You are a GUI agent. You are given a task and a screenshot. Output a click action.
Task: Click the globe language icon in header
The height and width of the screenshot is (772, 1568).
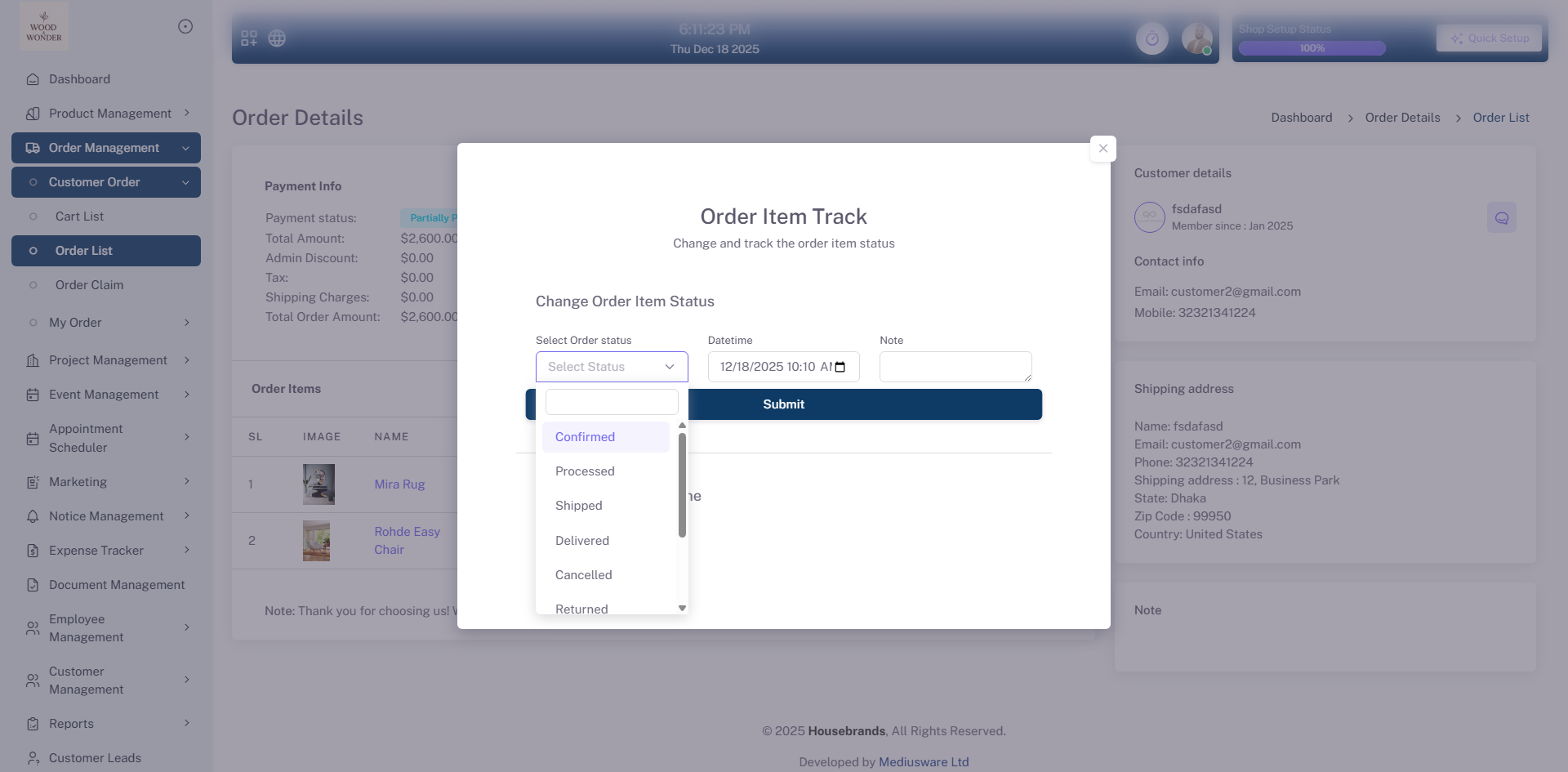pos(277,38)
